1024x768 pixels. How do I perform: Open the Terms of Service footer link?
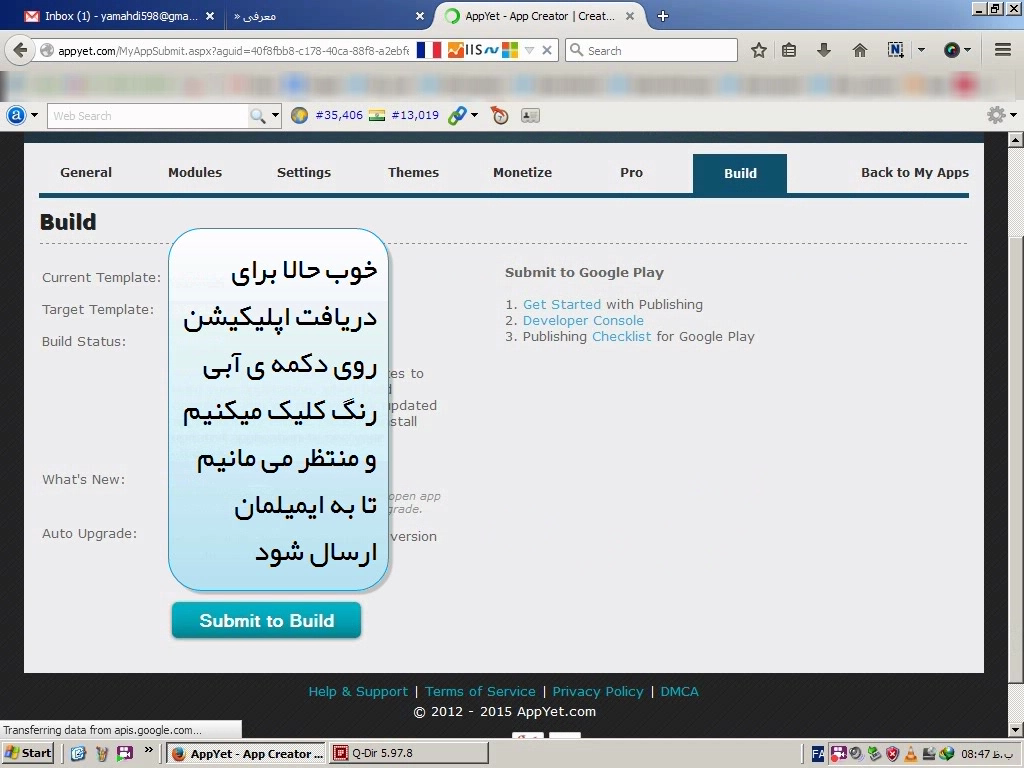point(480,692)
